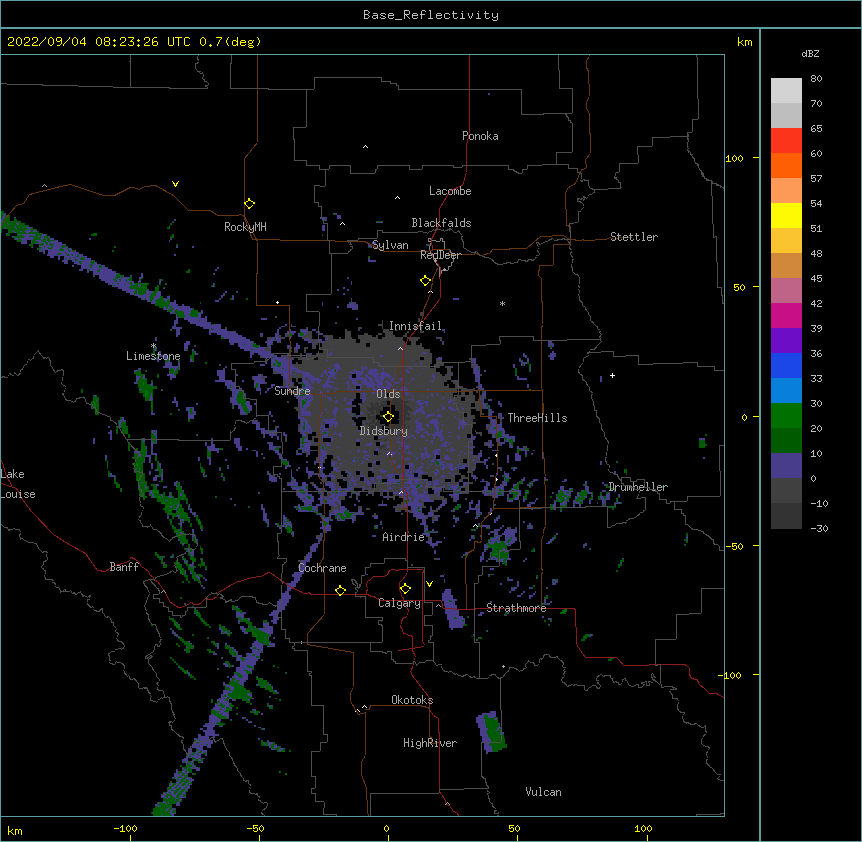Select the light gray 70–80 dBZ legend swatch
This screenshot has height=842, width=862.
click(x=786, y=90)
